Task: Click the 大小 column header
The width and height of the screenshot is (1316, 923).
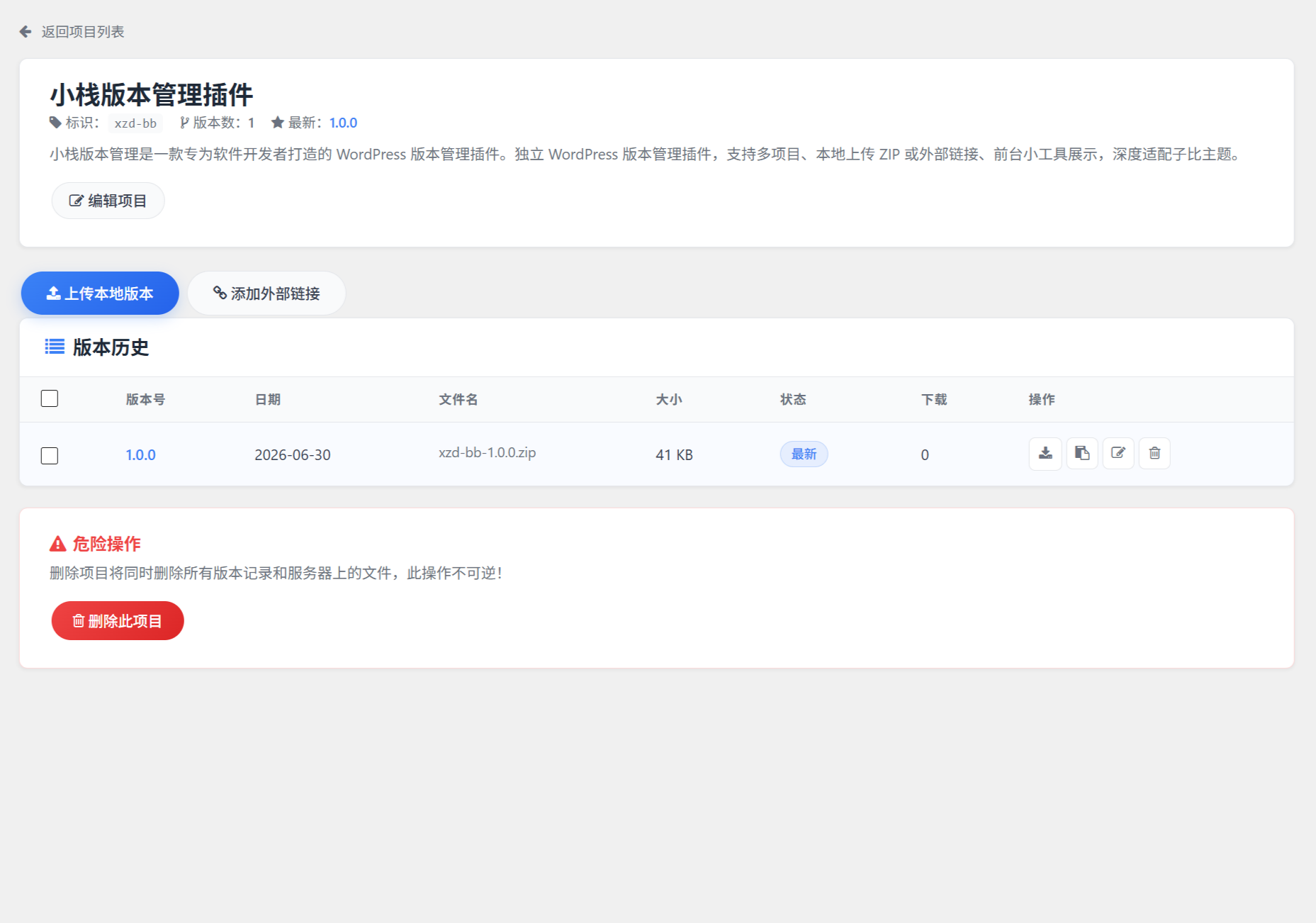Action: (x=669, y=400)
